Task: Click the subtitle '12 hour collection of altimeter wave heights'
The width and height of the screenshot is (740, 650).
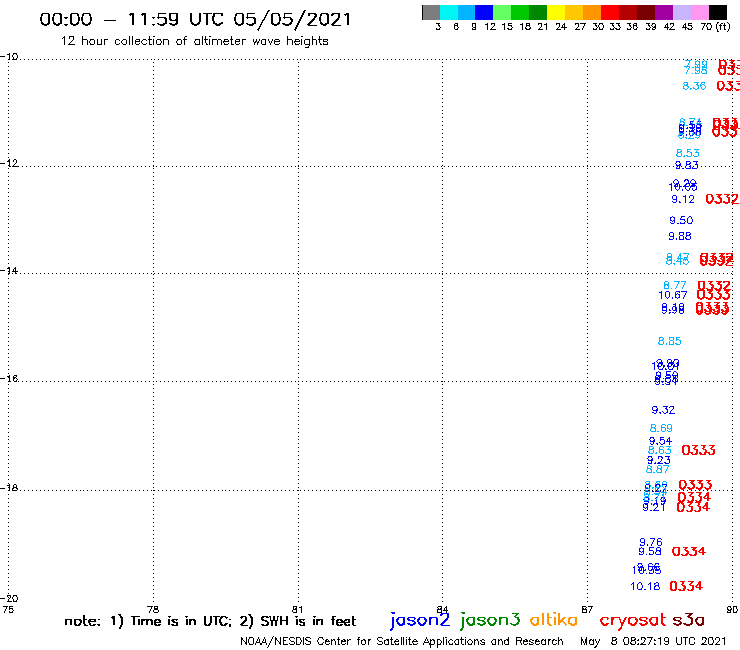Action: 194,41
